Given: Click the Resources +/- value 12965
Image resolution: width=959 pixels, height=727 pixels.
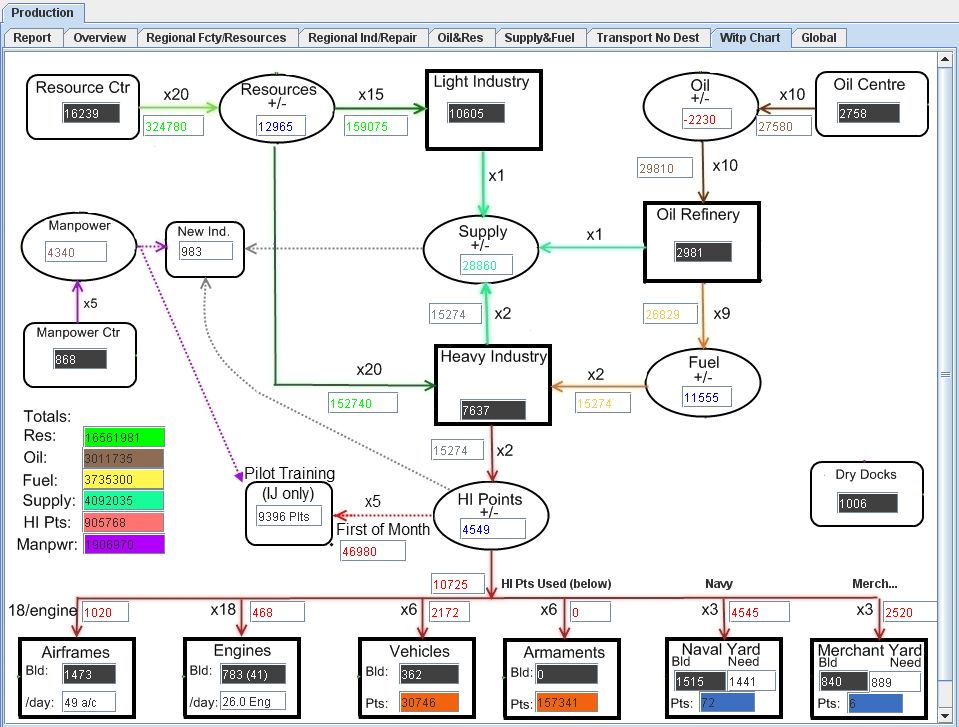Looking at the screenshot, I should point(280,127).
